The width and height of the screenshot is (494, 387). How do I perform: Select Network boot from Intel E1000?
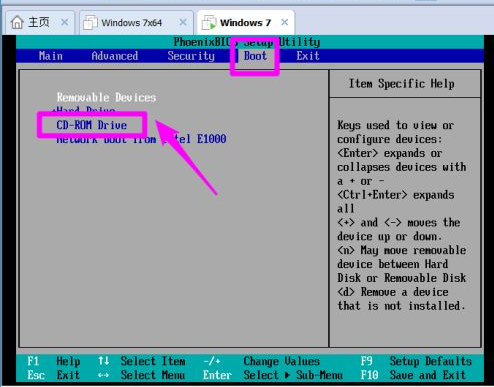click(x=141, y=139)
